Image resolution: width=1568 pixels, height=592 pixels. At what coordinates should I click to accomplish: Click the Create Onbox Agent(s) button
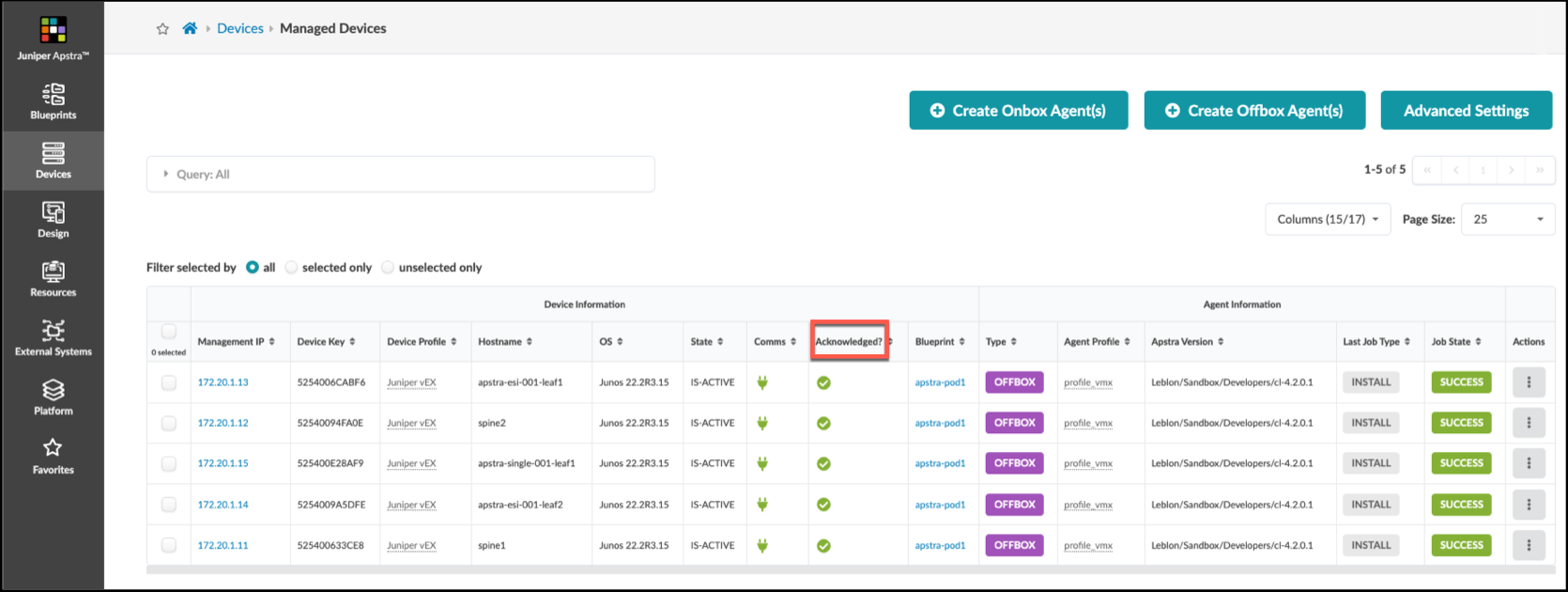tap(1018, 111)
